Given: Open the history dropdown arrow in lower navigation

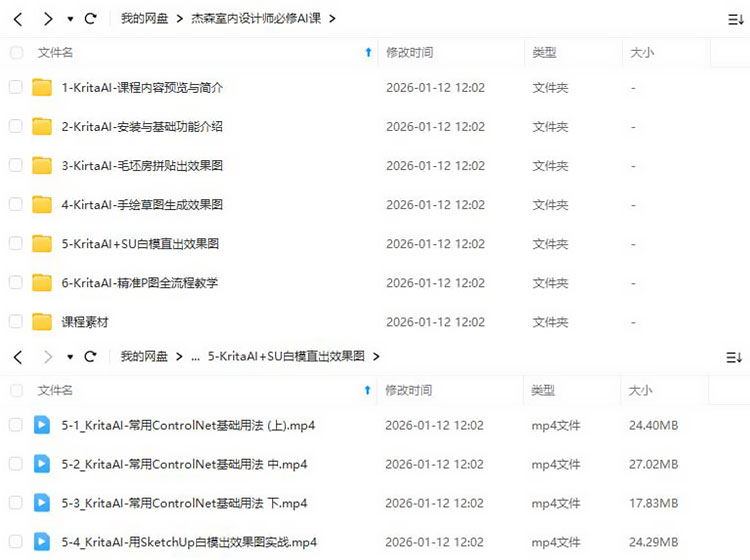Looking at the screenshot, I should (x=70, y=357).
